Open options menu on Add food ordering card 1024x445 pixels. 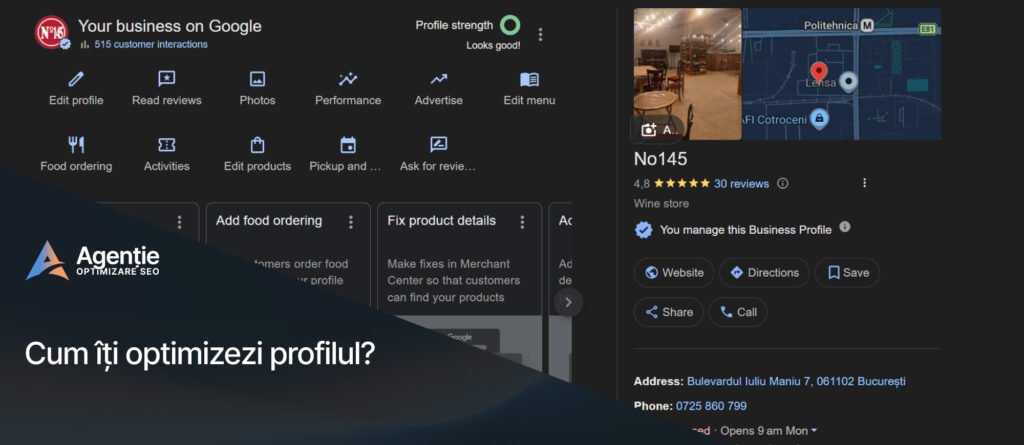[351, 222]
